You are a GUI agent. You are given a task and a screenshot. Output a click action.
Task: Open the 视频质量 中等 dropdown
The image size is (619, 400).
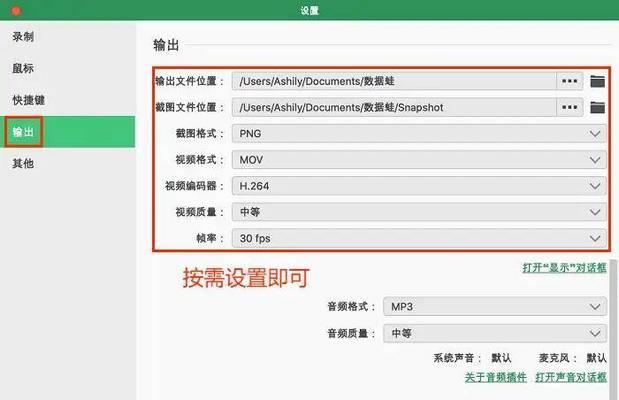point(419,212)
